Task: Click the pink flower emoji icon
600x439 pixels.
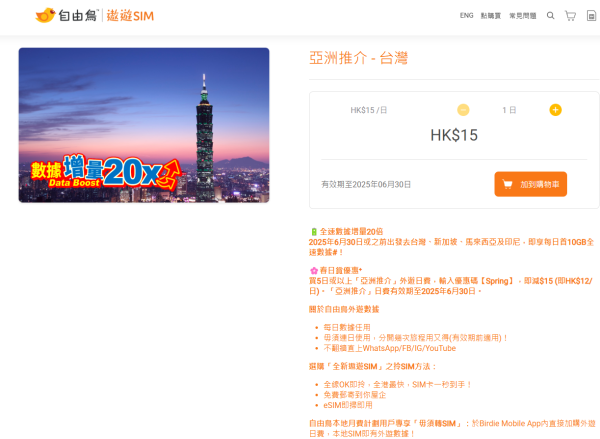Action: pos(314,271)
